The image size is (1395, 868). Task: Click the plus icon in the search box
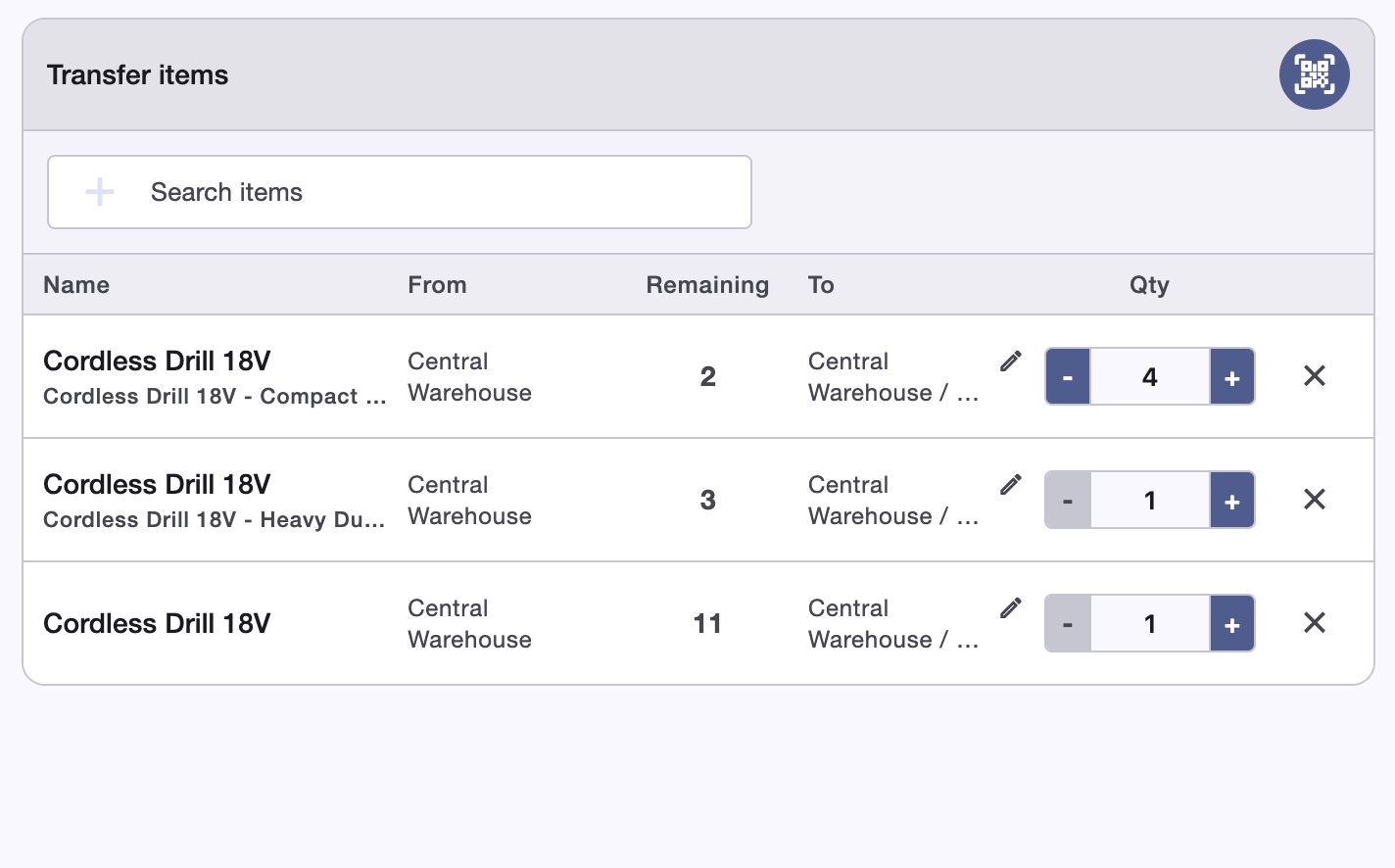click(100, 192)
